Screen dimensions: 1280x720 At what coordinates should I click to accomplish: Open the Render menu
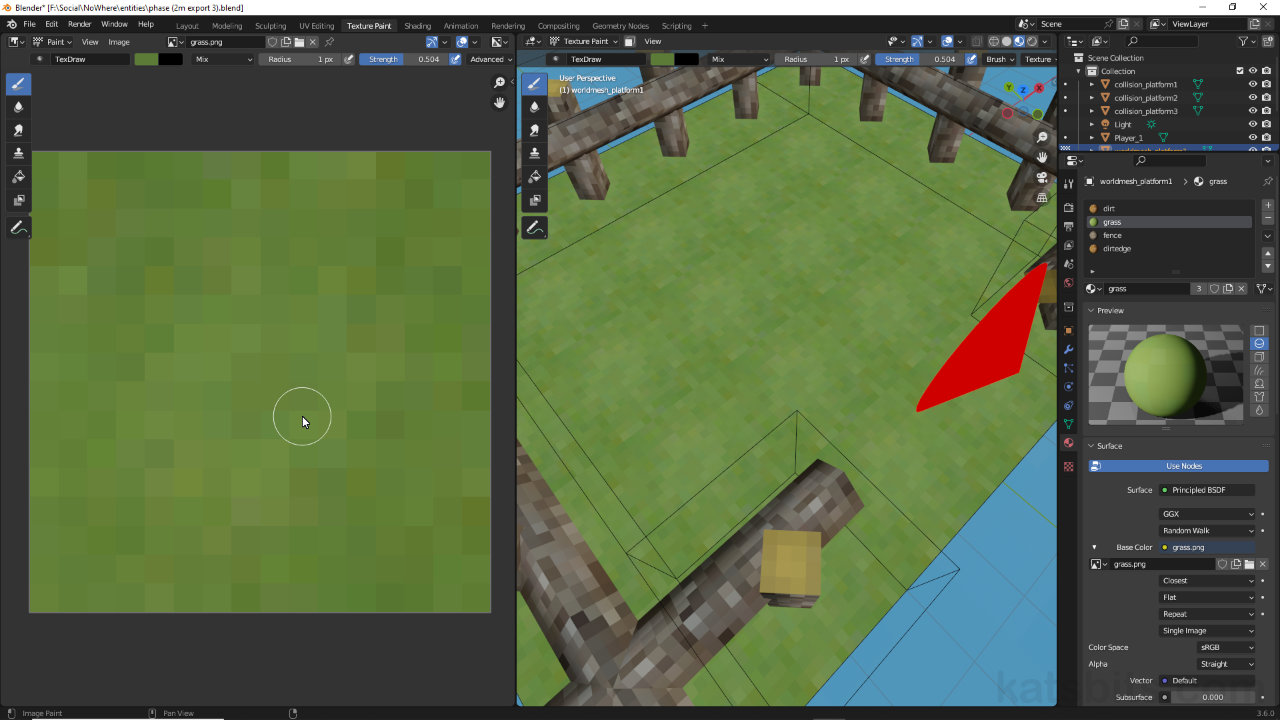[80, 24]
